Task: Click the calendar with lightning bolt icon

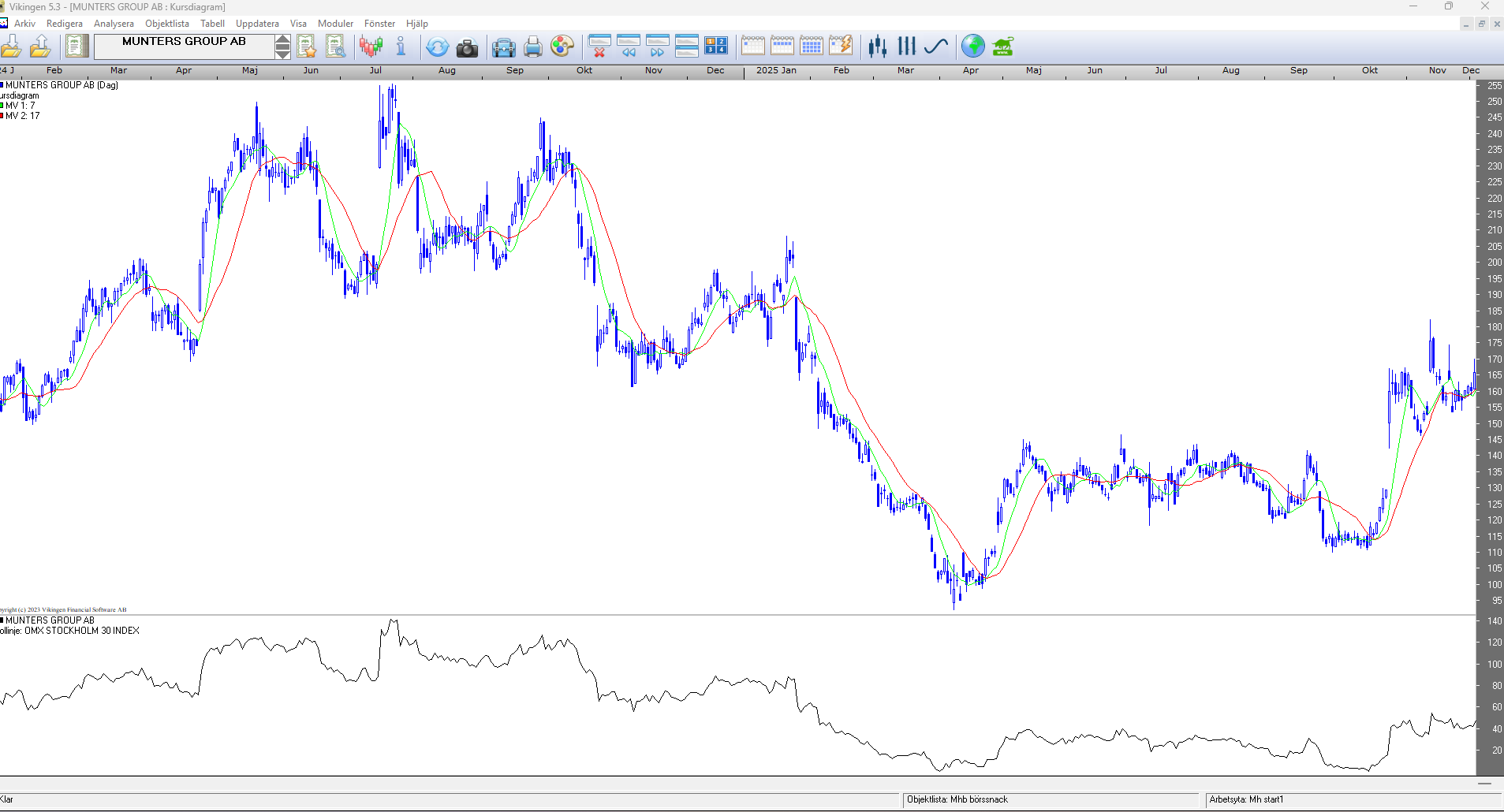Action: click(841, 46)
